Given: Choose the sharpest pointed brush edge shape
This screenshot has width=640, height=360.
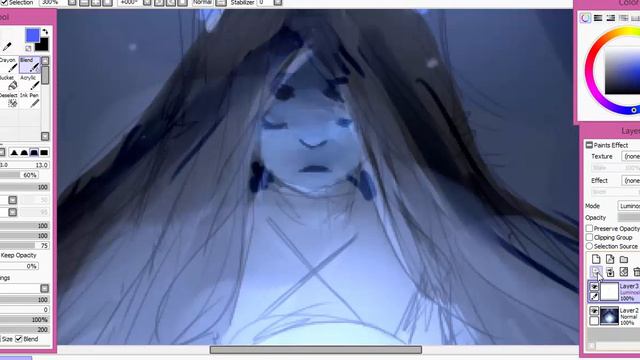Looking at the screenshot, I should 14,153.
